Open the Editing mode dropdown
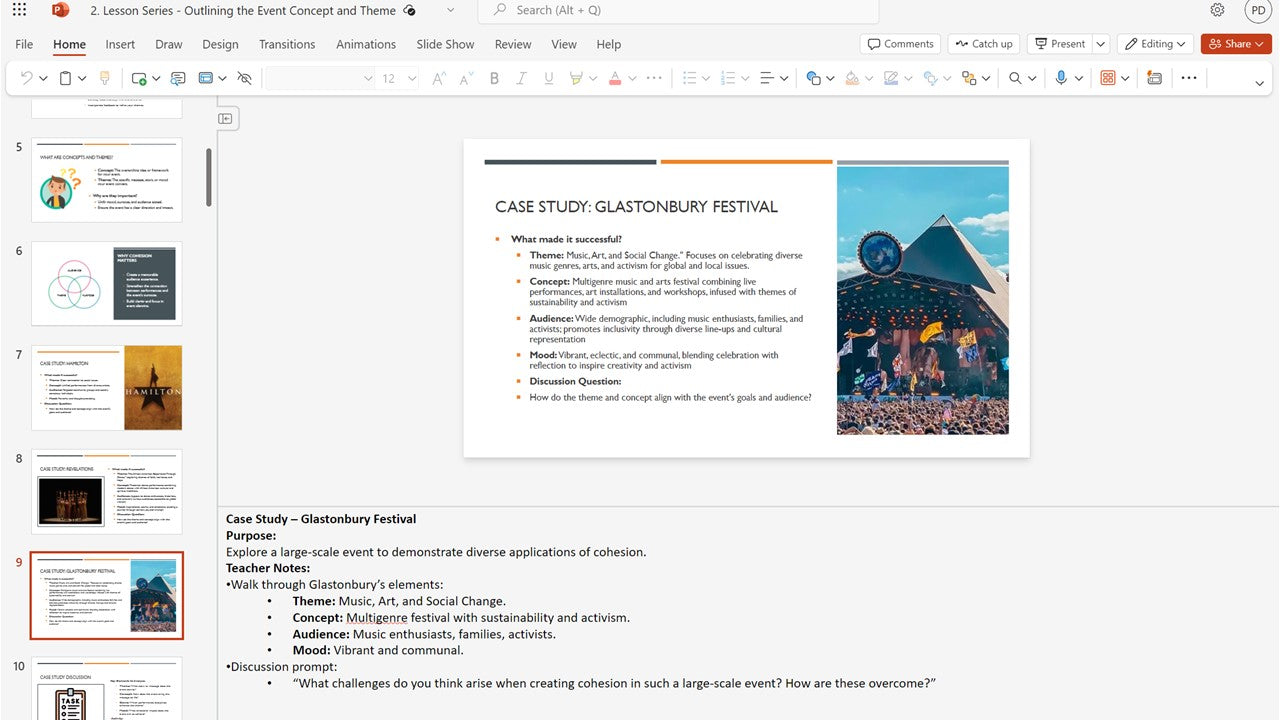1280x720 pixels. coord(1155,44)
